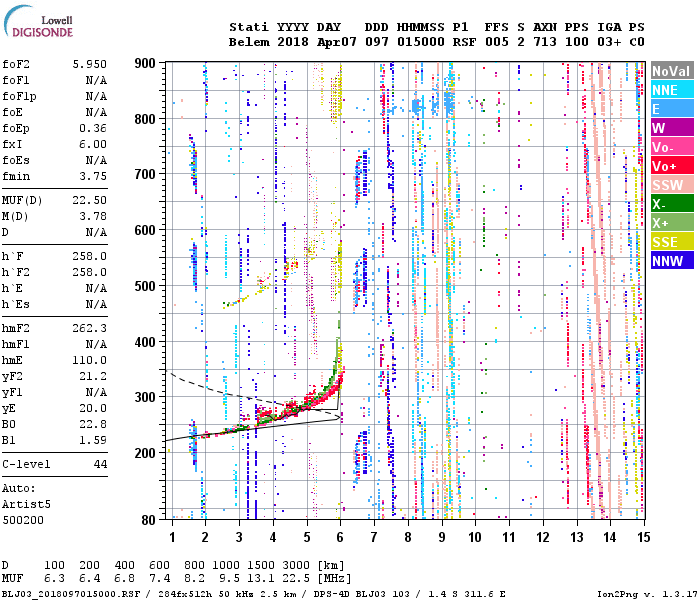
Task: Click the BLJ03_2018097015000.RSF filename
Action: [71, 594]
